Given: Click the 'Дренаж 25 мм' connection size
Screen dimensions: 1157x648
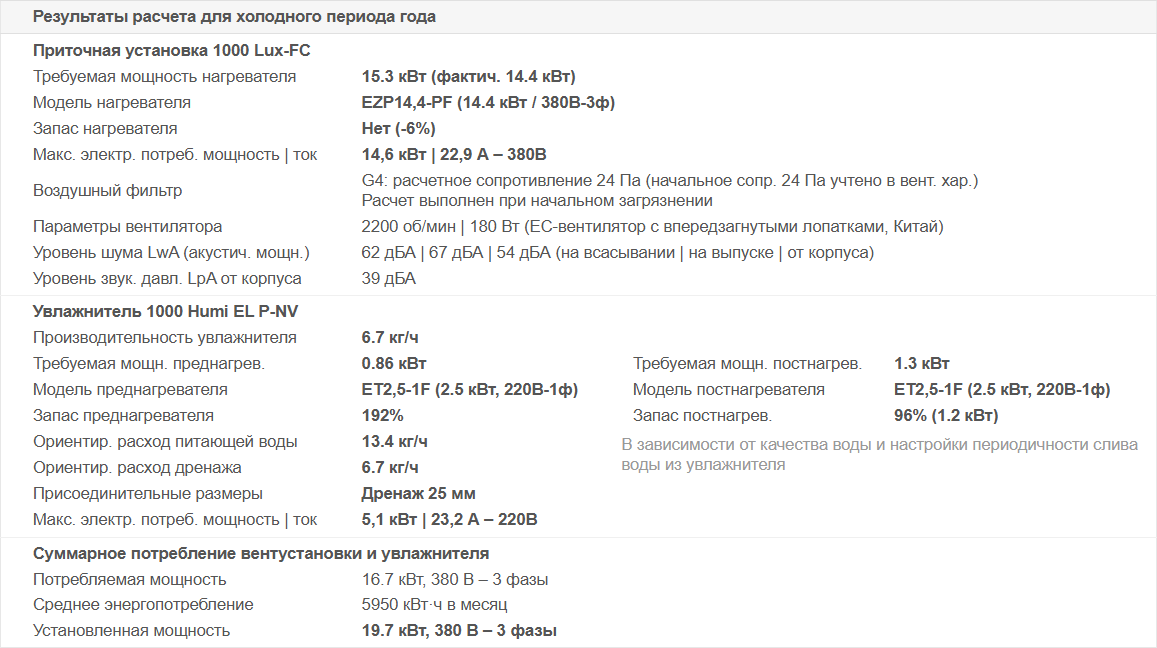Looking at the screenshot, I should (418, 494).
